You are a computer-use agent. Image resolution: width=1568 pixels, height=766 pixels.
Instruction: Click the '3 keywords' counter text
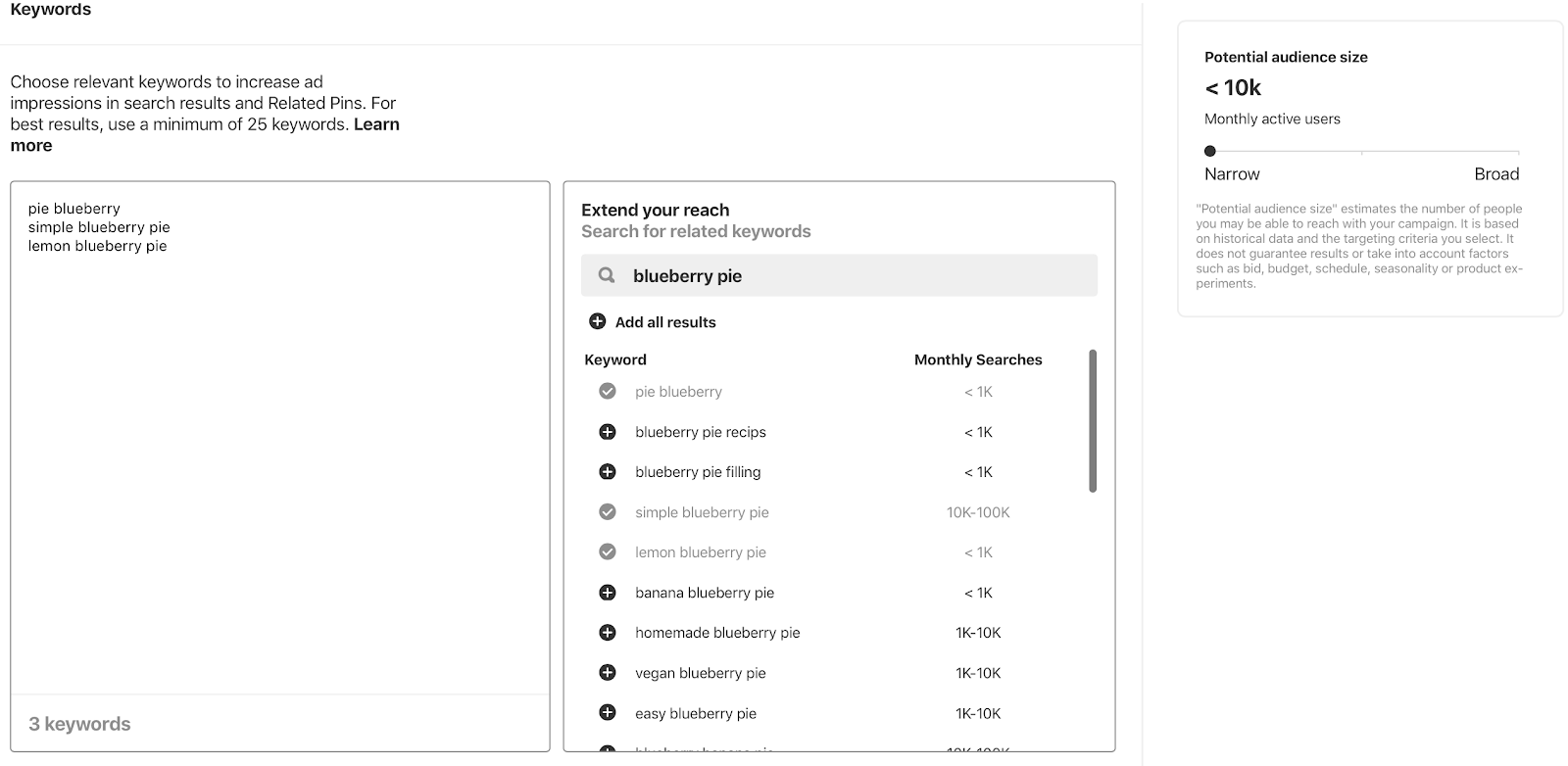coord(79,724)
